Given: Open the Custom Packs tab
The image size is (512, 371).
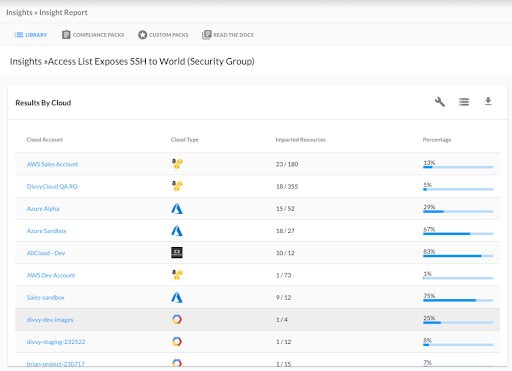Looking at the screenshot, I should click(x=163, y=35).
